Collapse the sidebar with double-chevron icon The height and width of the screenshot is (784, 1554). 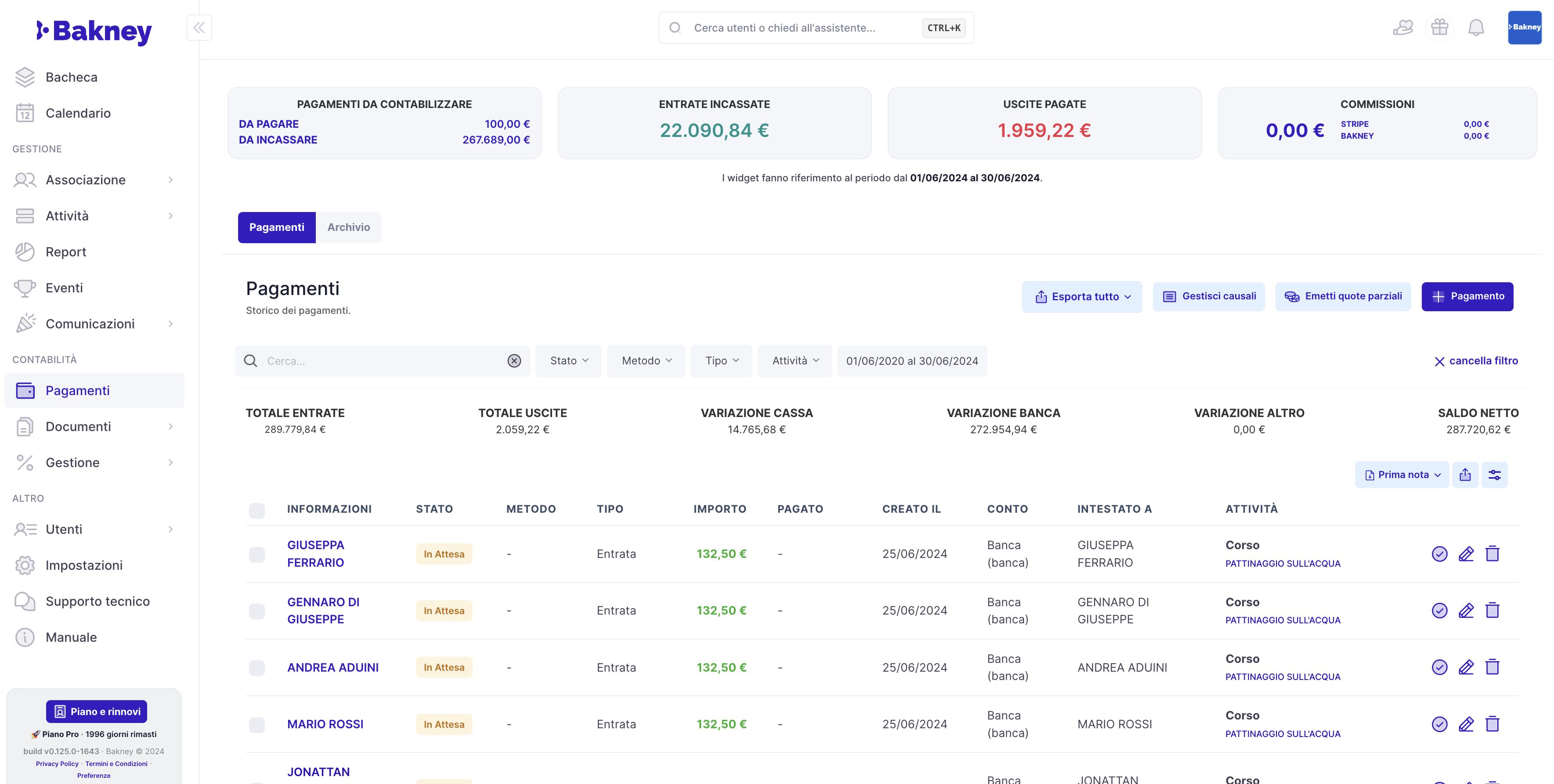tap(199, 28)
